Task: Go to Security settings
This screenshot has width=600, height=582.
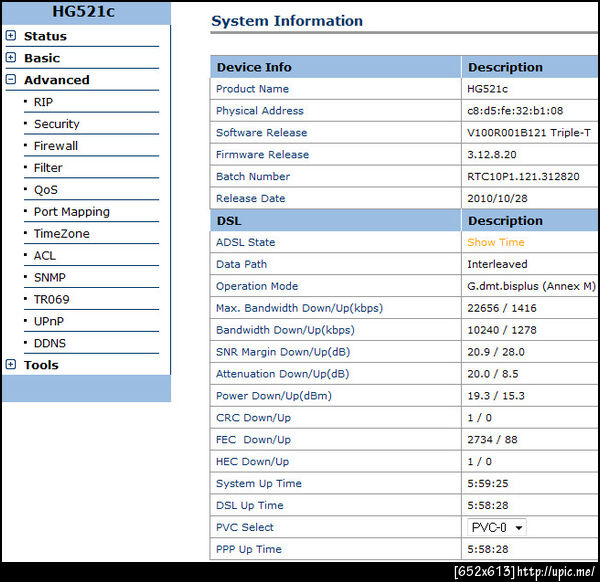Action: pos(56,124)
